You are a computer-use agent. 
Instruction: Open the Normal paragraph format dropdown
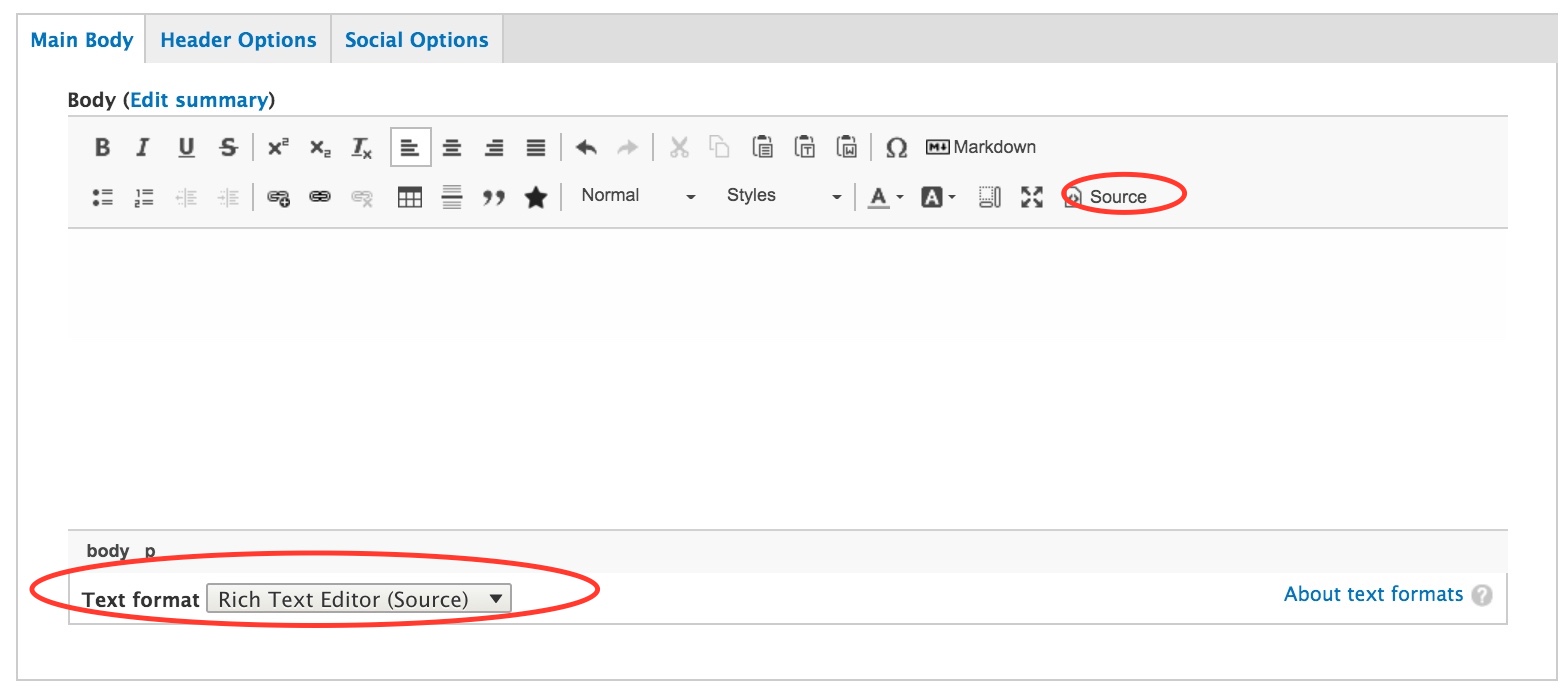click(x=638, y=196)
